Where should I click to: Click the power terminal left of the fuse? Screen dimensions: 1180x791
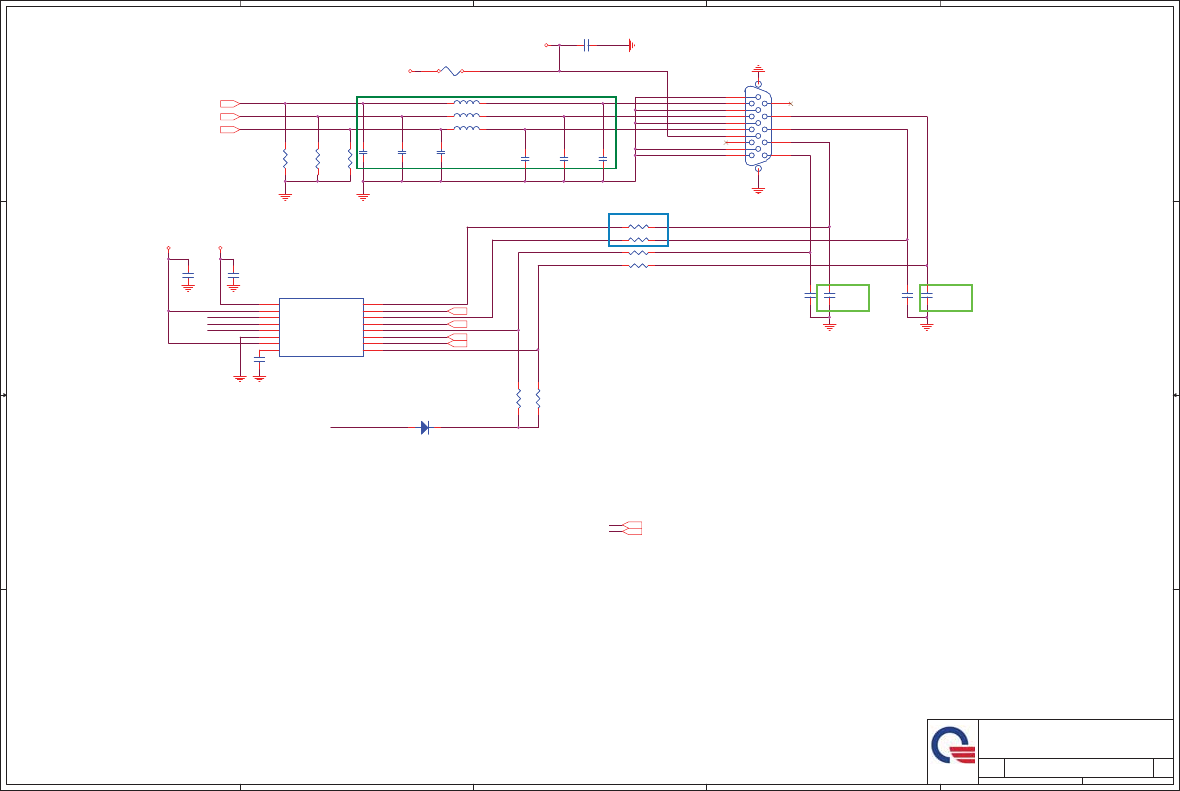(410, 71)
